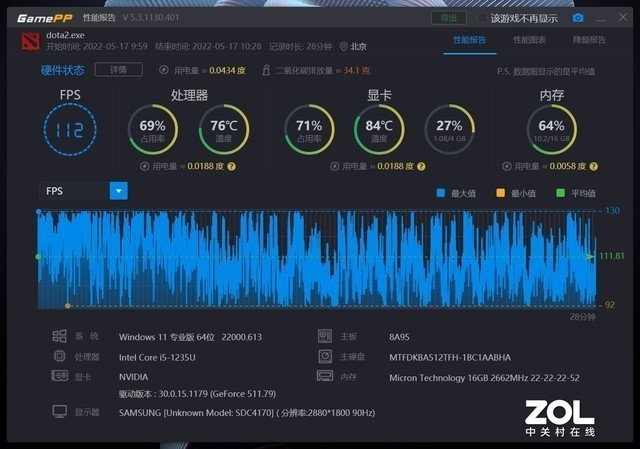Open the FPS metric dropdown arrow
The height and width of the screenshot is (449, 640).
[x=118, y=190]
